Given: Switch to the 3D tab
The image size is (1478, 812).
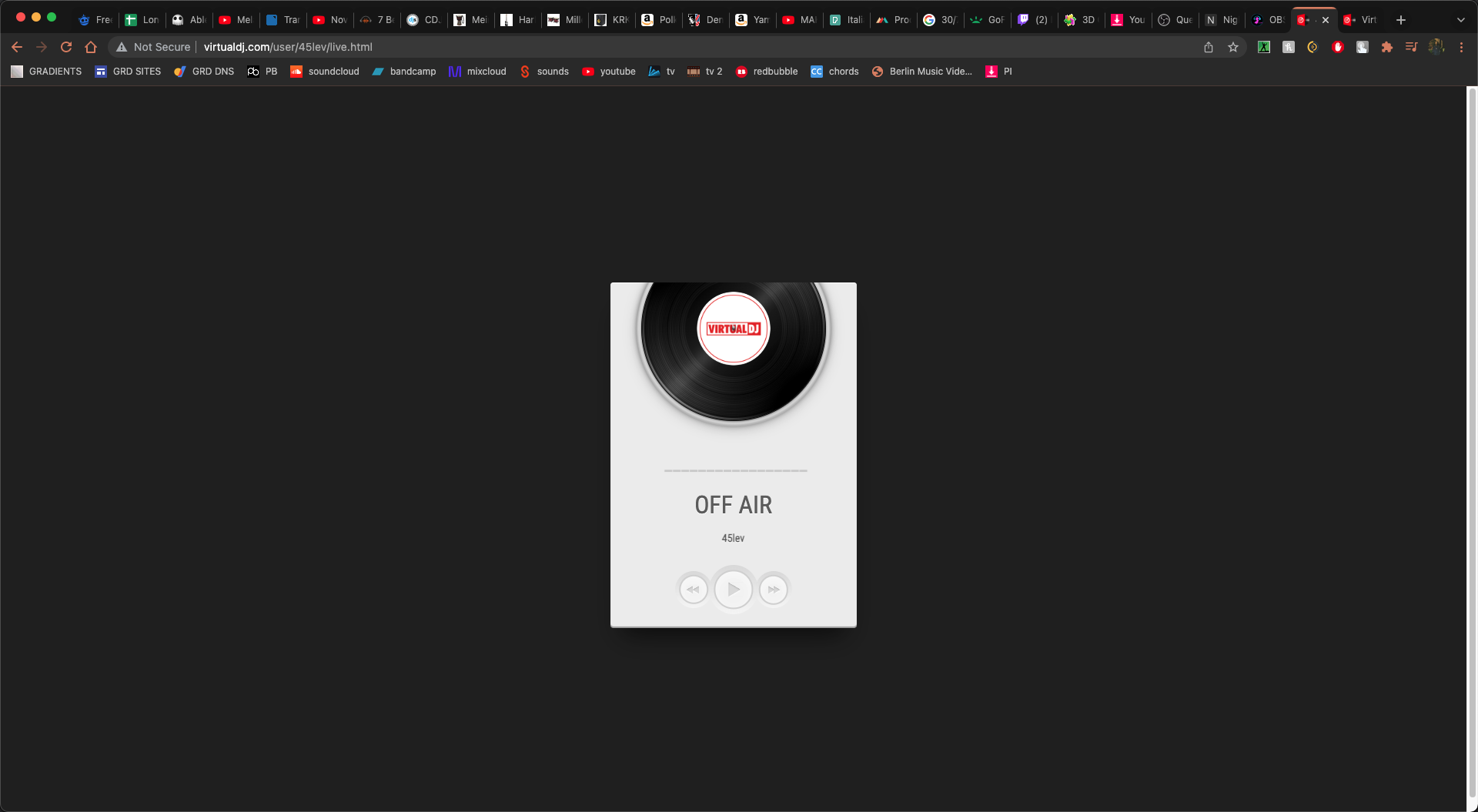Looking at the screenshot, I should [1079, 20].
